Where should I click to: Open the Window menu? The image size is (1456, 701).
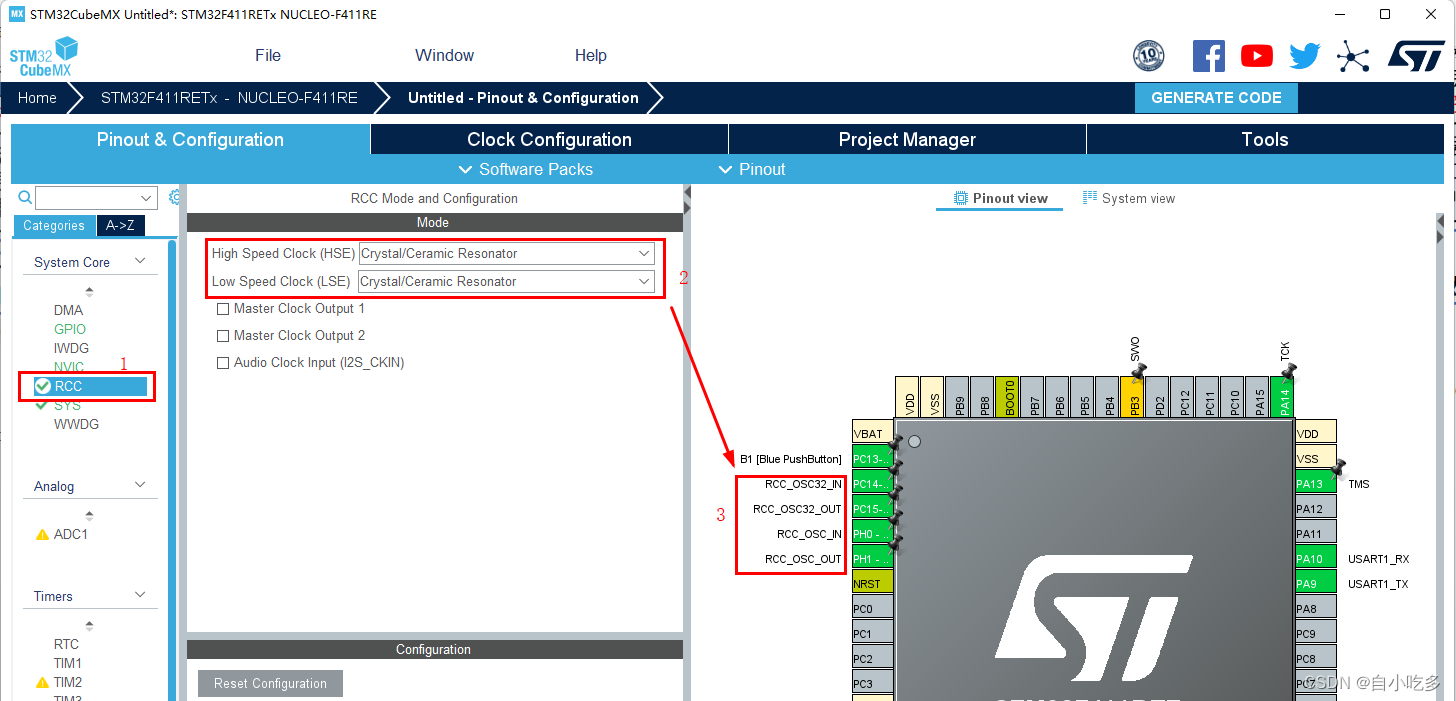point(445,55)
